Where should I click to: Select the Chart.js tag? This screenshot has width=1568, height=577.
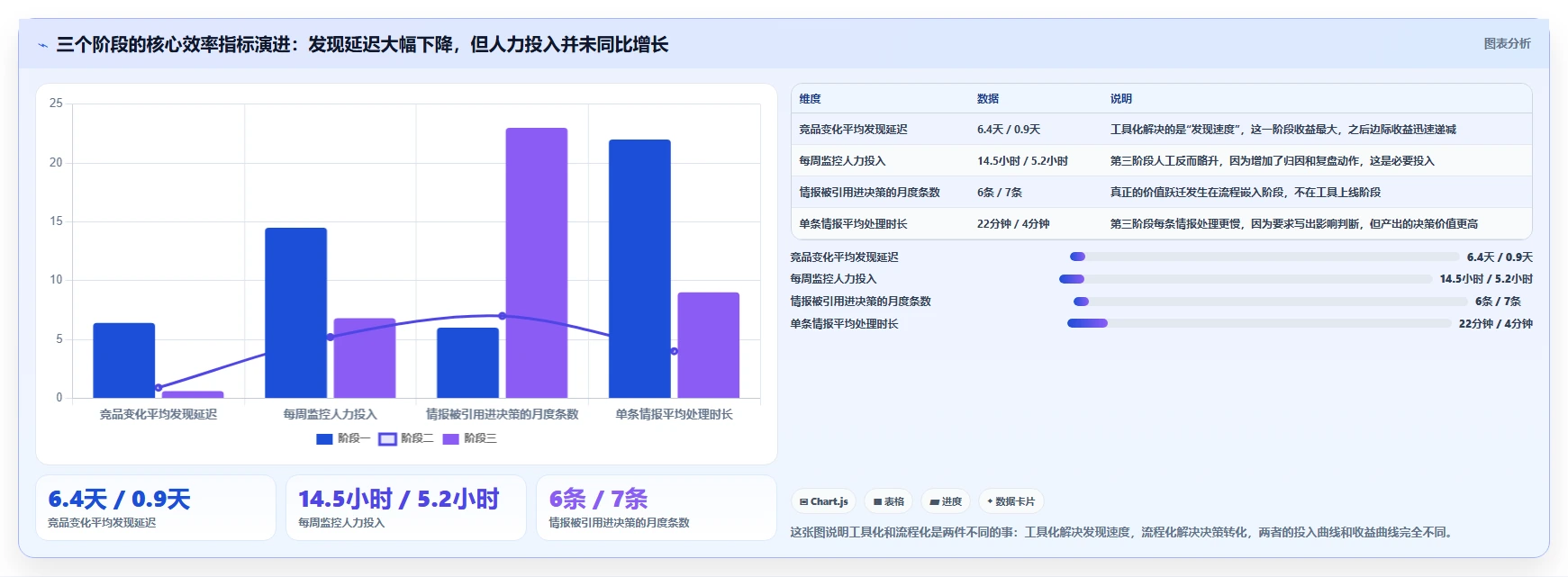(824, 501)
